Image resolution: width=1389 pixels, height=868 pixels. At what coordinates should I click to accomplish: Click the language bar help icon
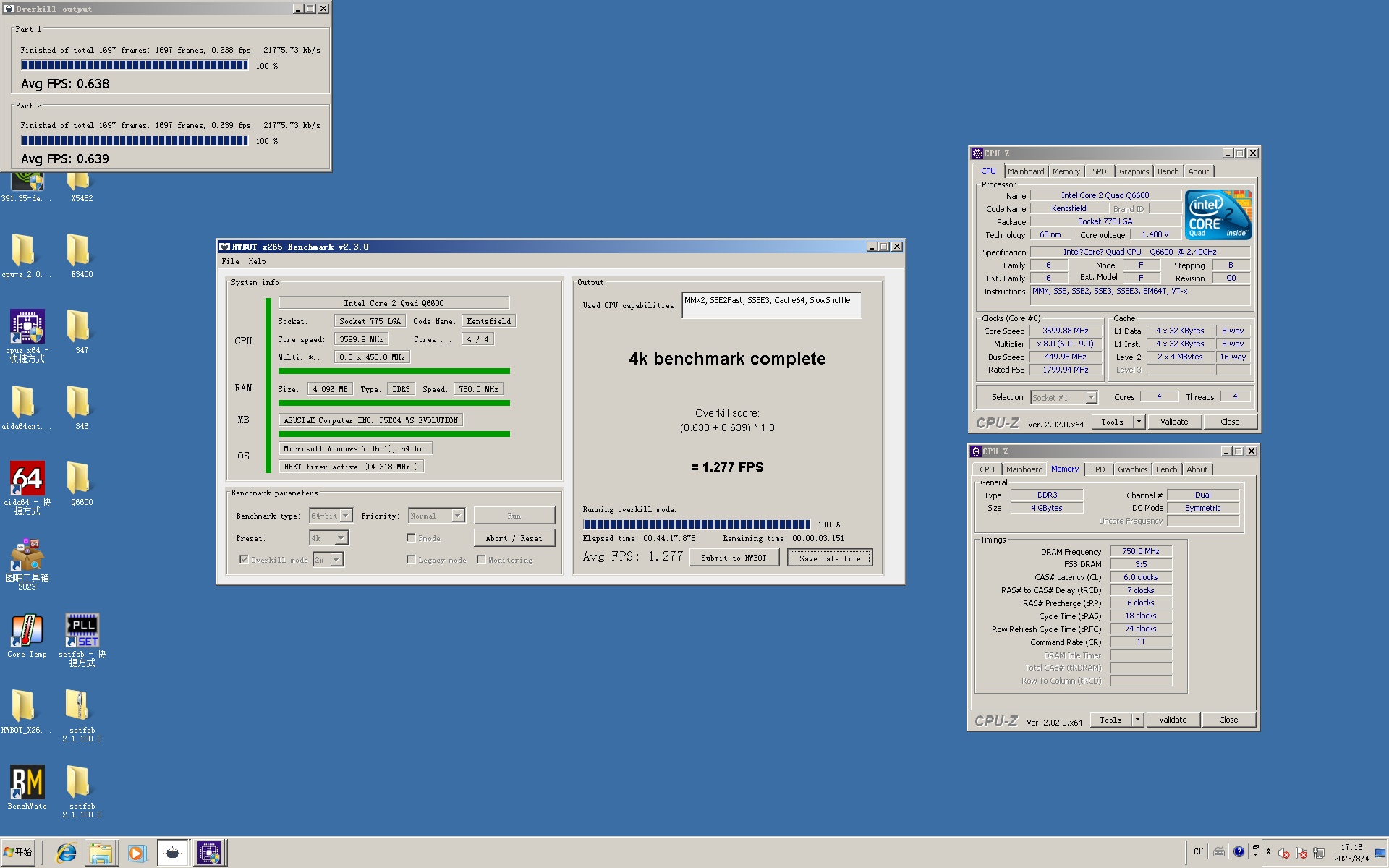tap(1239, 851)
